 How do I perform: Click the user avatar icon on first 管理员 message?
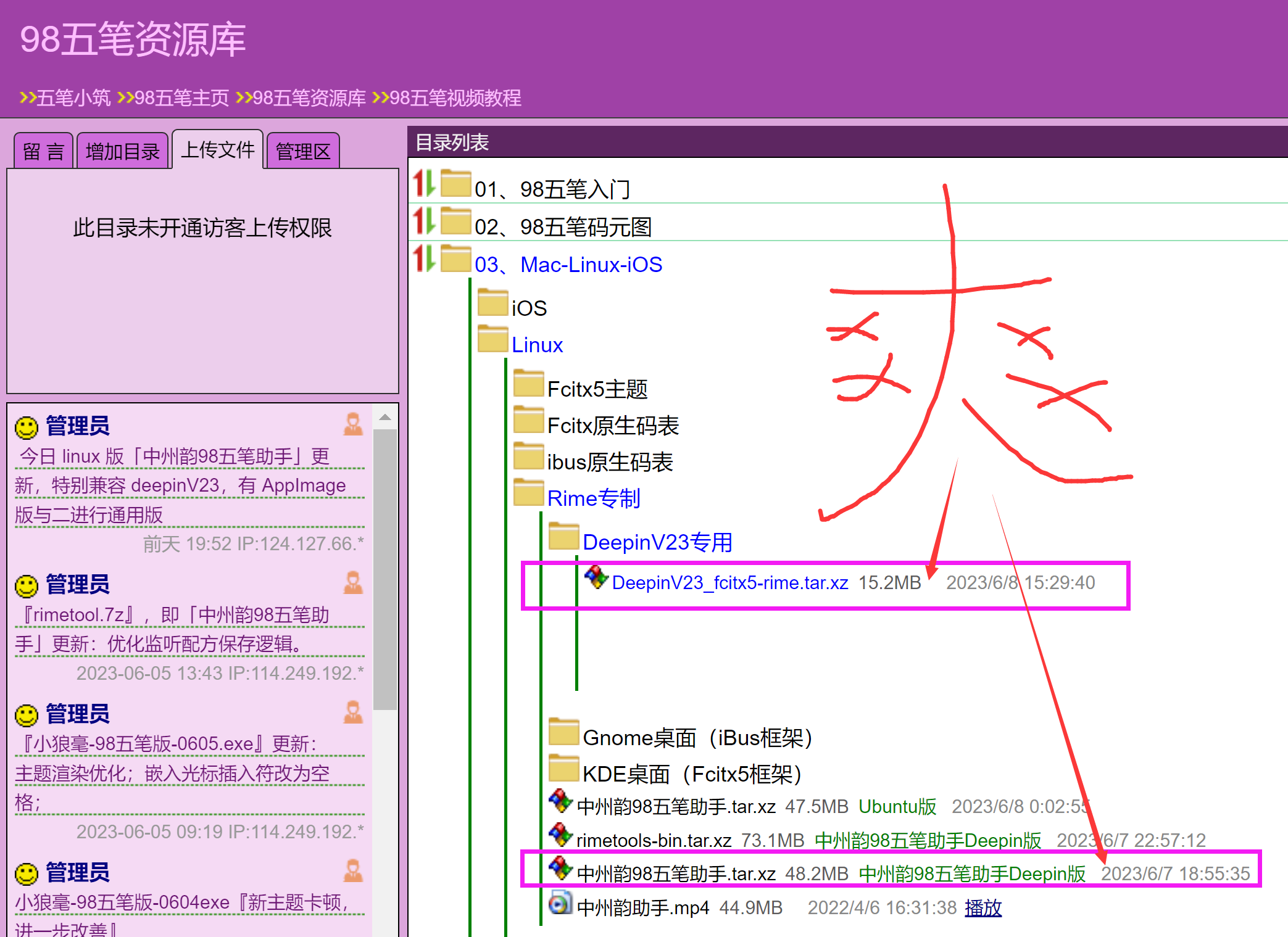pyautogui.click(x=353, y=424)
